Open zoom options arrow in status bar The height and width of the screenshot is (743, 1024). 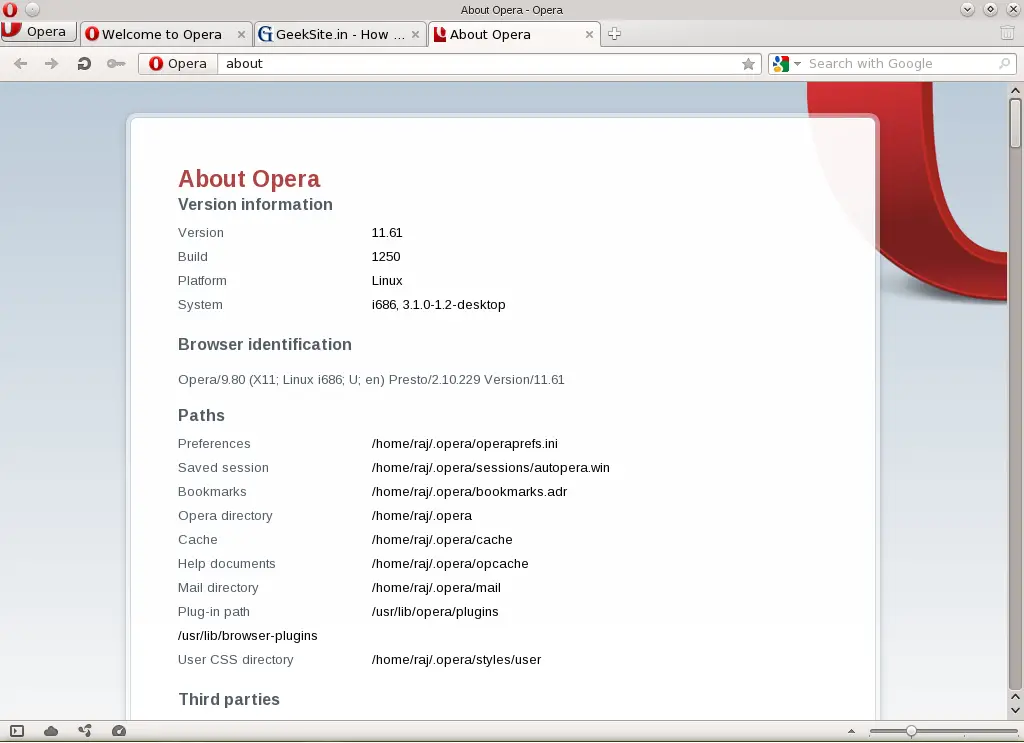pyautogui.click(x=851, y=731)
